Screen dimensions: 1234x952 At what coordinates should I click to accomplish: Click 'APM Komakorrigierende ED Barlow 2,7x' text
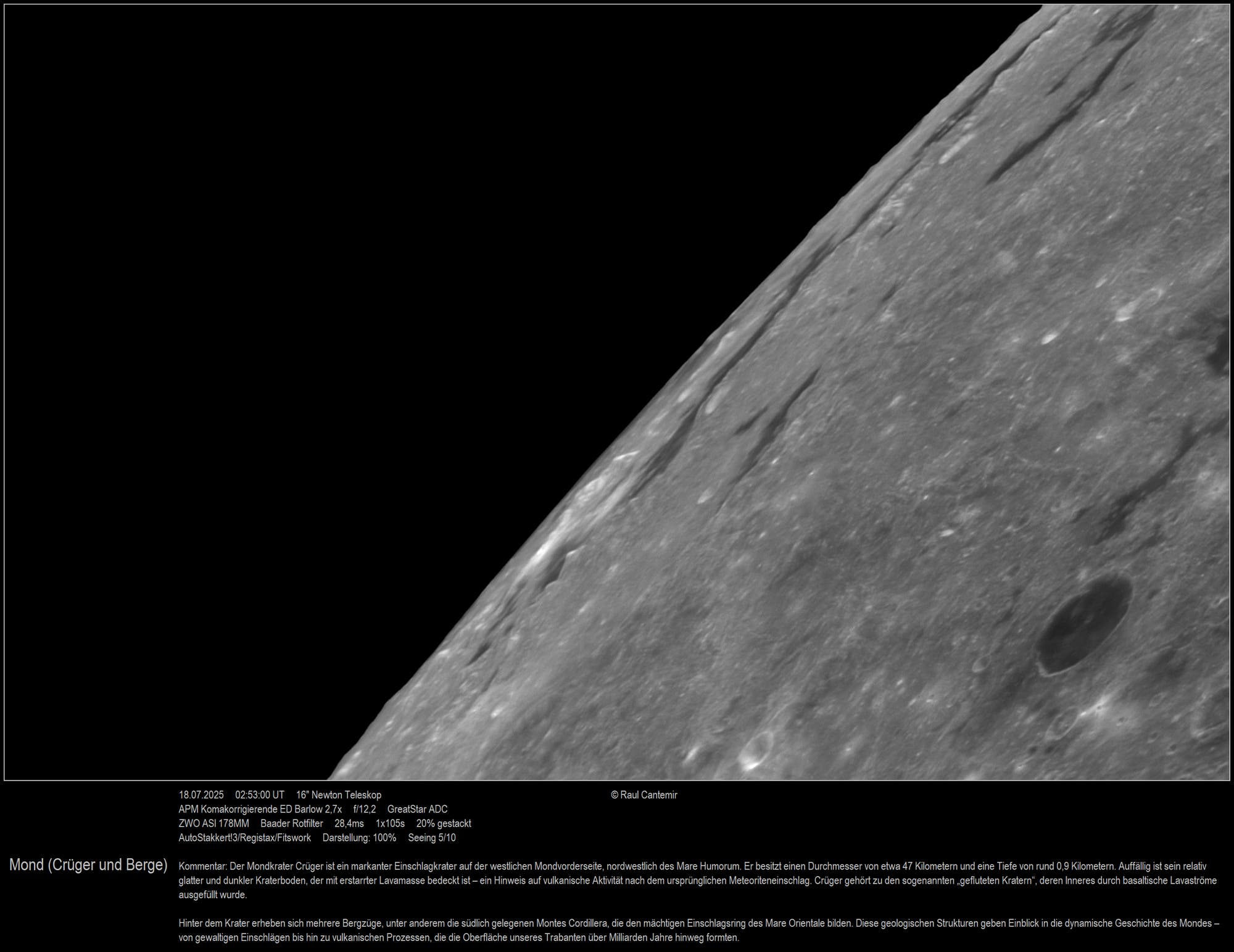pos(260,809)
